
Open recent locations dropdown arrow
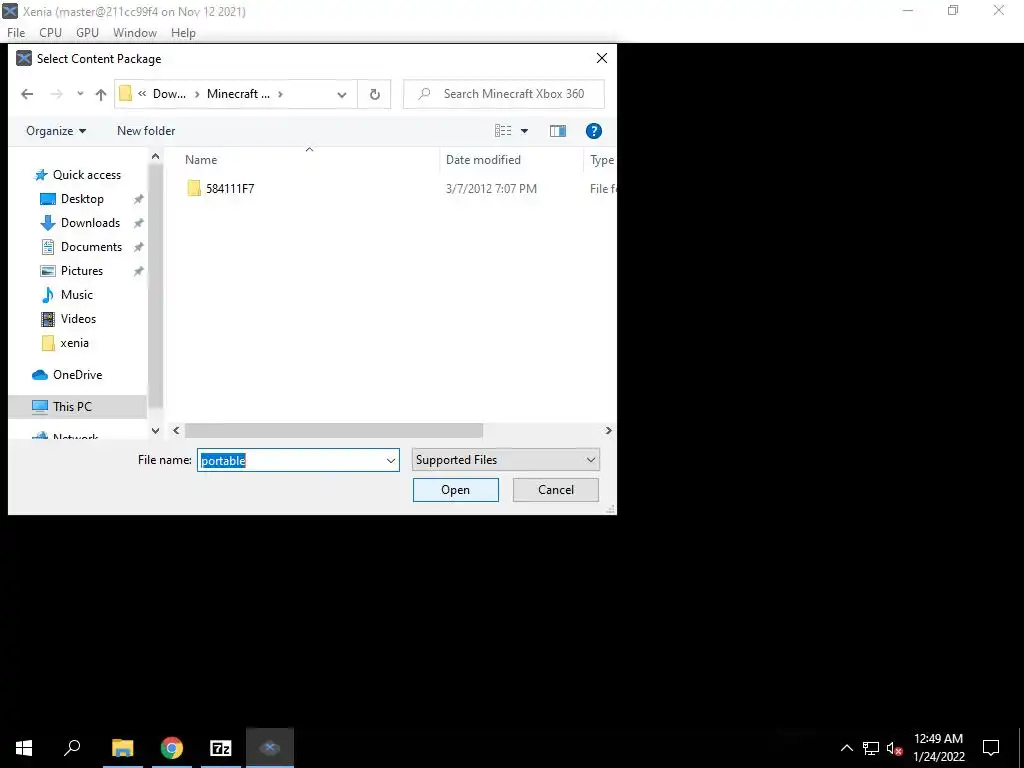(80, 94)
